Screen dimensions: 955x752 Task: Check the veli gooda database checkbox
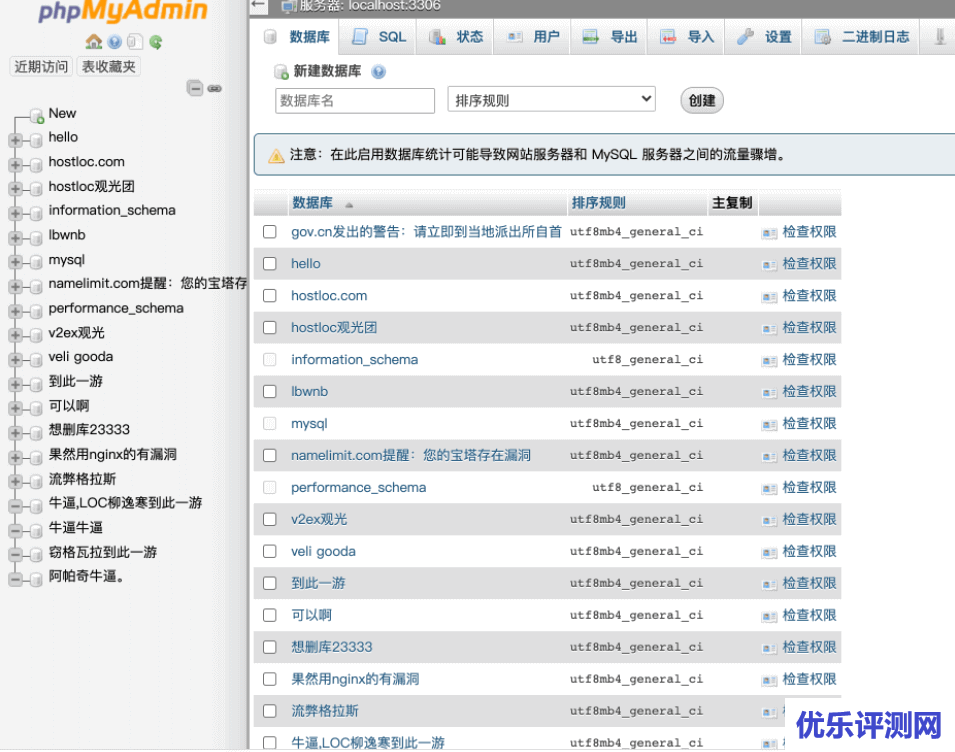click(x=270, y=551)
